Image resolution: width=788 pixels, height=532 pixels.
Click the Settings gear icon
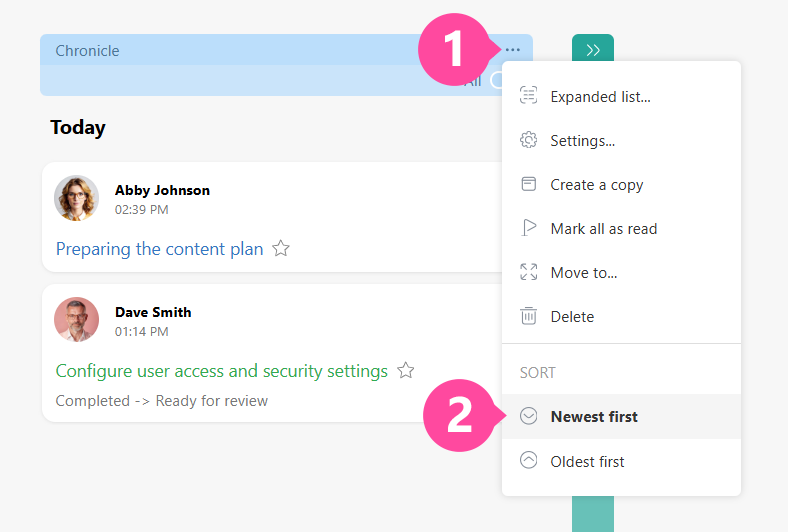(529, 140)
